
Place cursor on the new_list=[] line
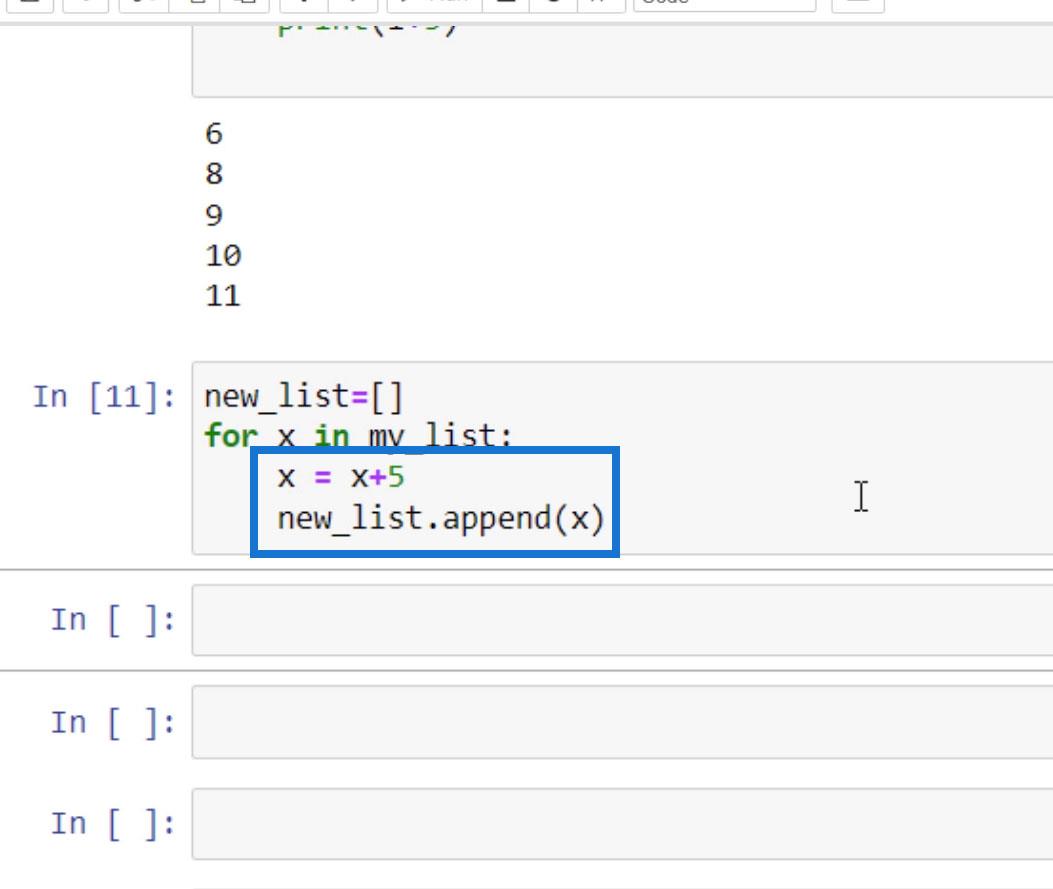[303, 396]
